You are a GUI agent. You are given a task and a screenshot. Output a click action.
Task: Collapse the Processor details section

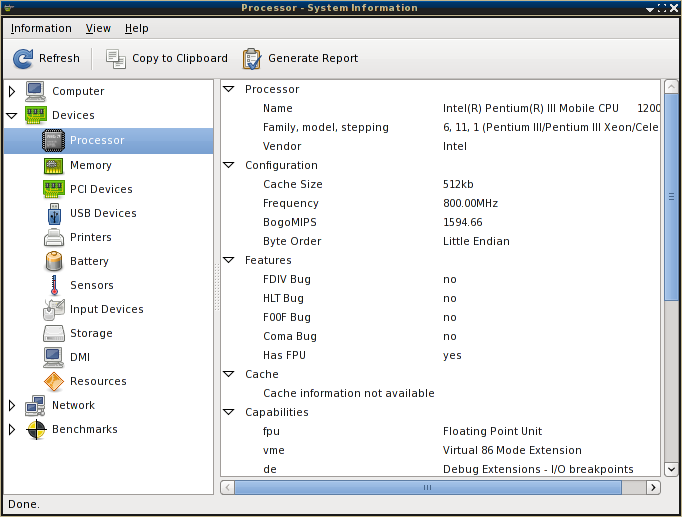(229, 89)
